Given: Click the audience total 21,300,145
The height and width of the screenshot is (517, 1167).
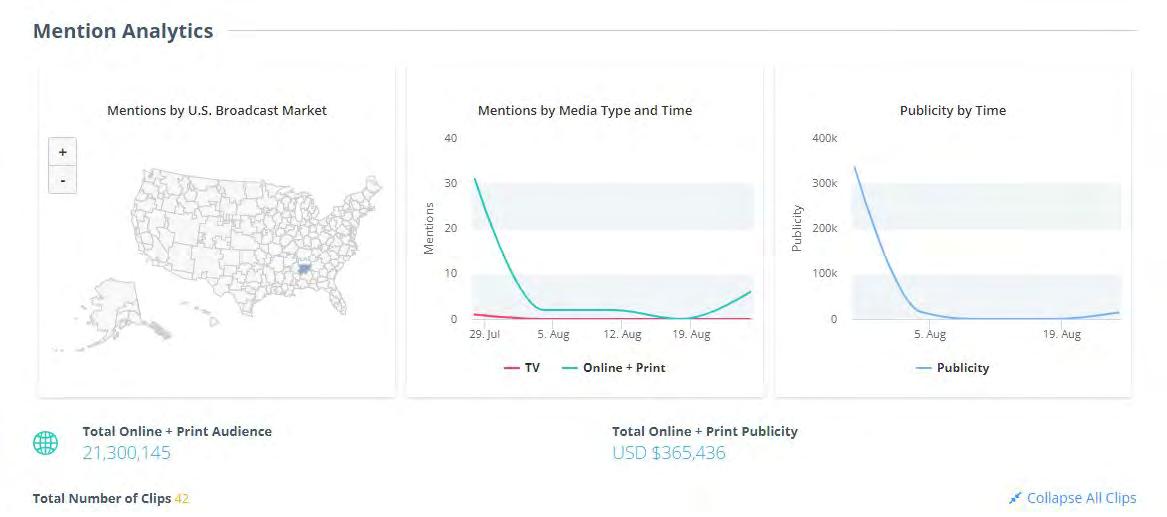Looking at the screenshot, I should [127, 453].
